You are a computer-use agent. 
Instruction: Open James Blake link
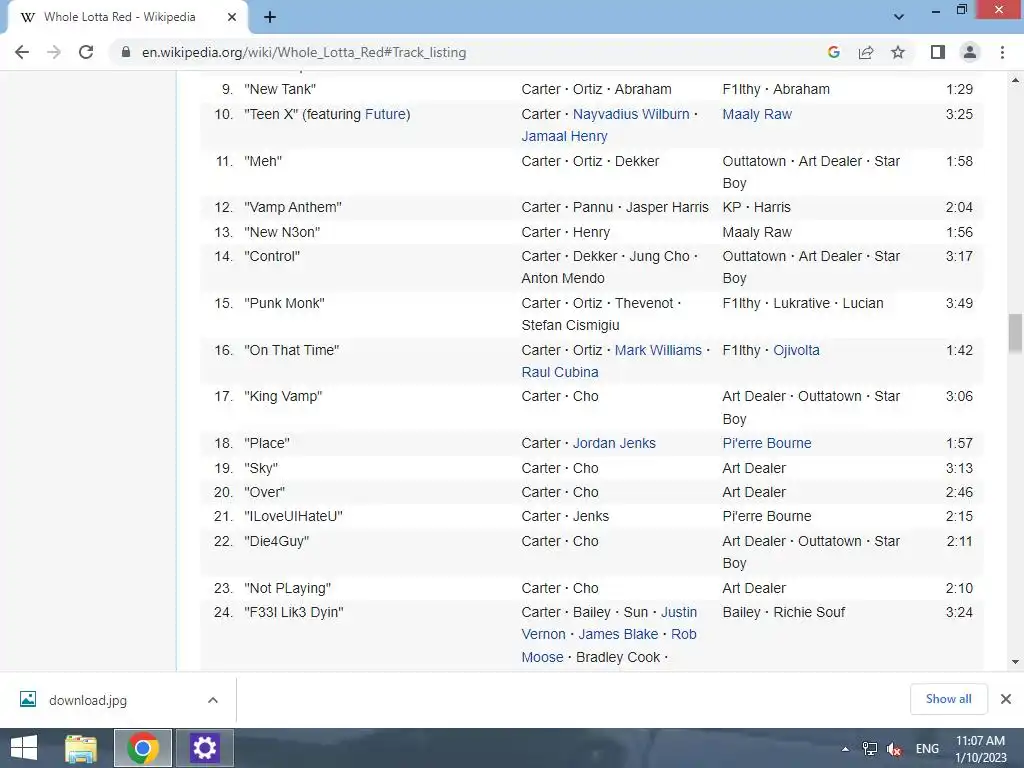coord(618,635)
